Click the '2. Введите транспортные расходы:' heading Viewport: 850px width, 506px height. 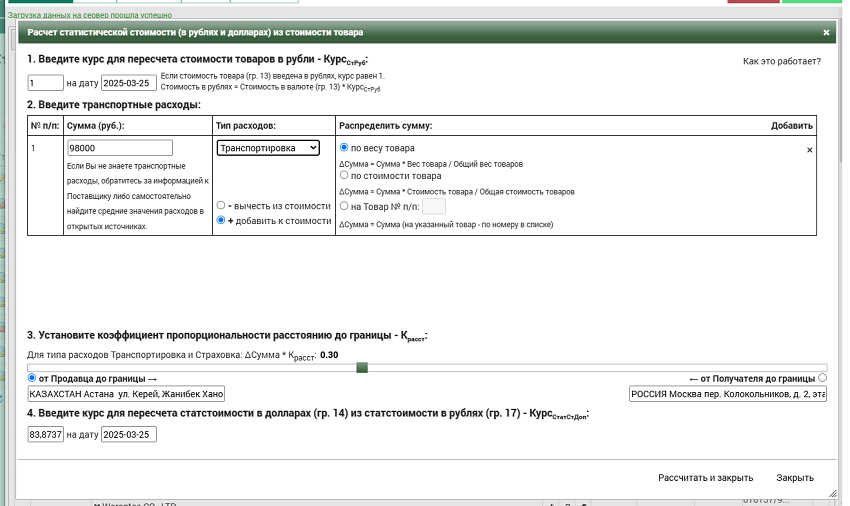(x=114, y=105)
